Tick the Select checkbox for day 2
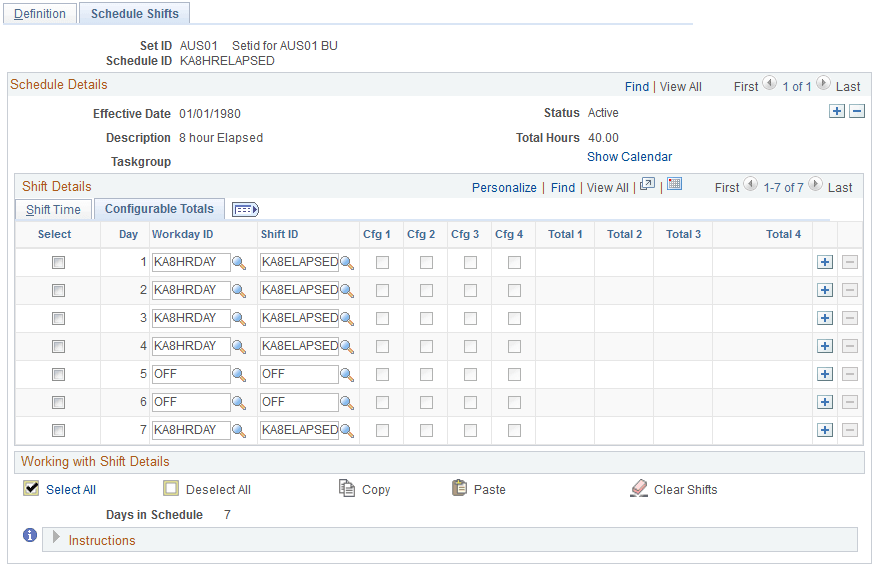 tap(58, 290)
